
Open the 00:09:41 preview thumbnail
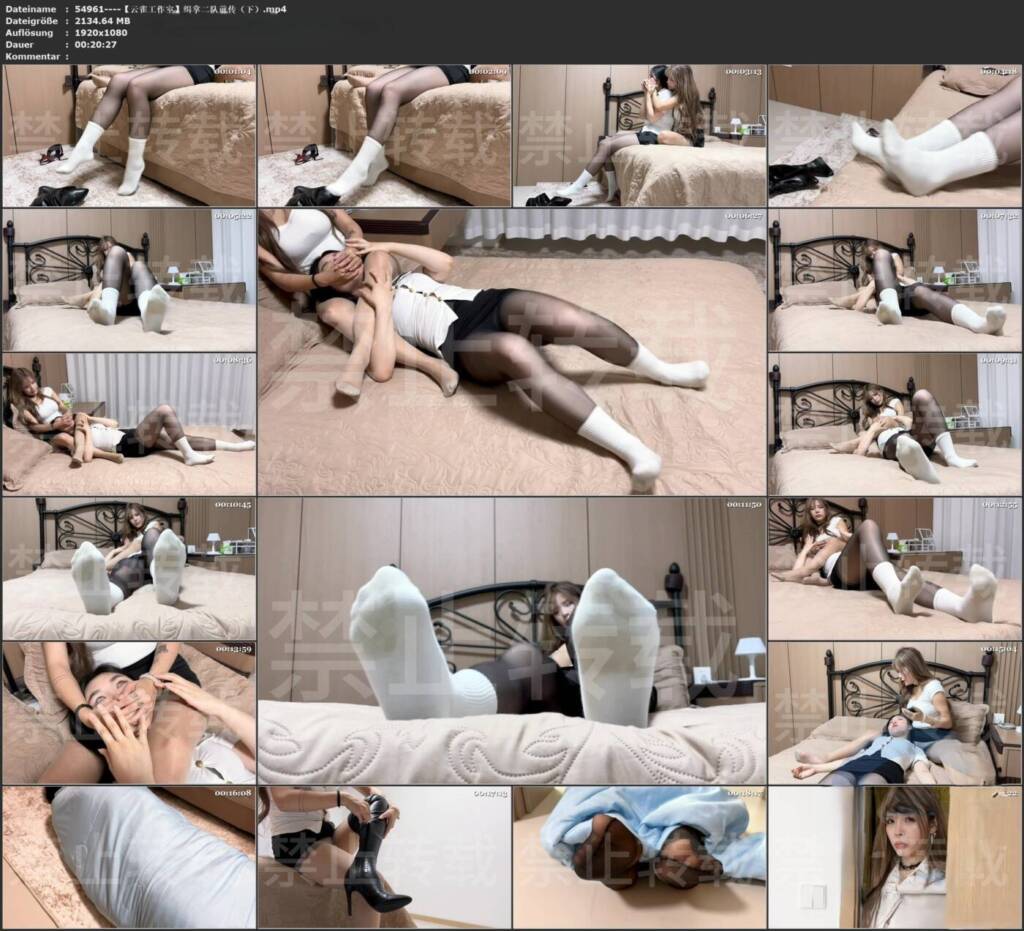[895, 424]
